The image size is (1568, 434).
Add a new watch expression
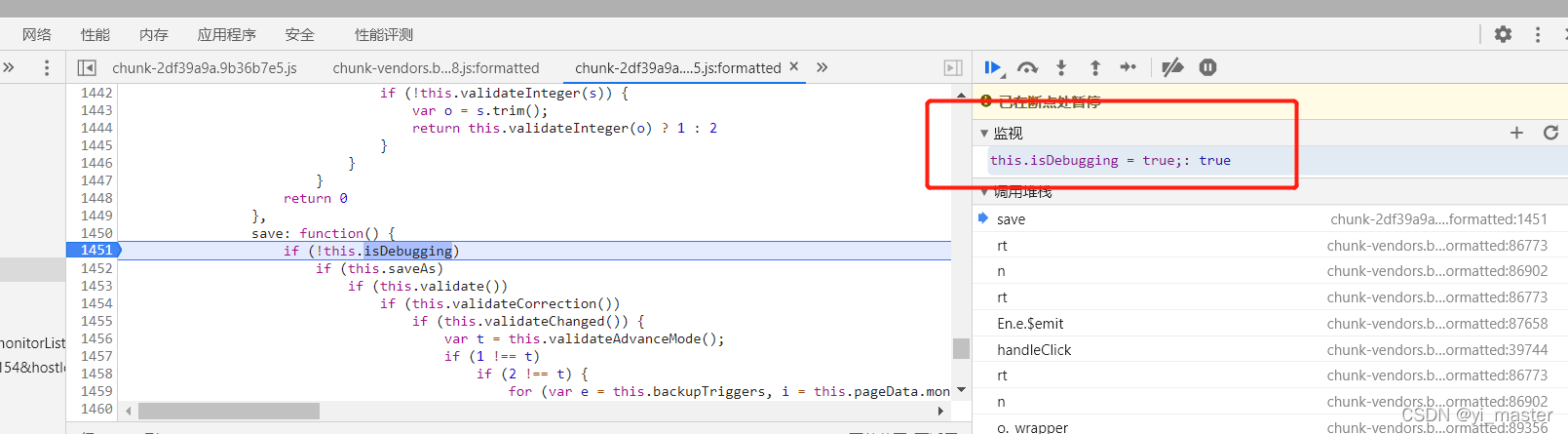(x=1516, y=133)
